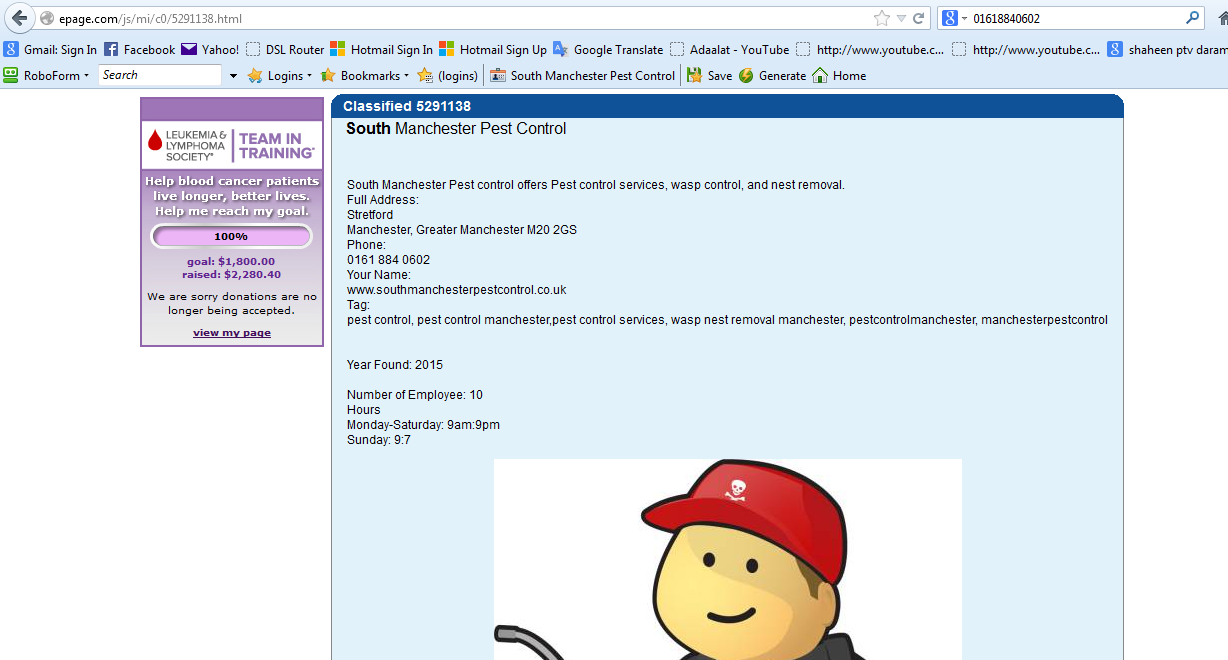Open shaheen ptv drama bookmark

click(x=1167, y=49)
